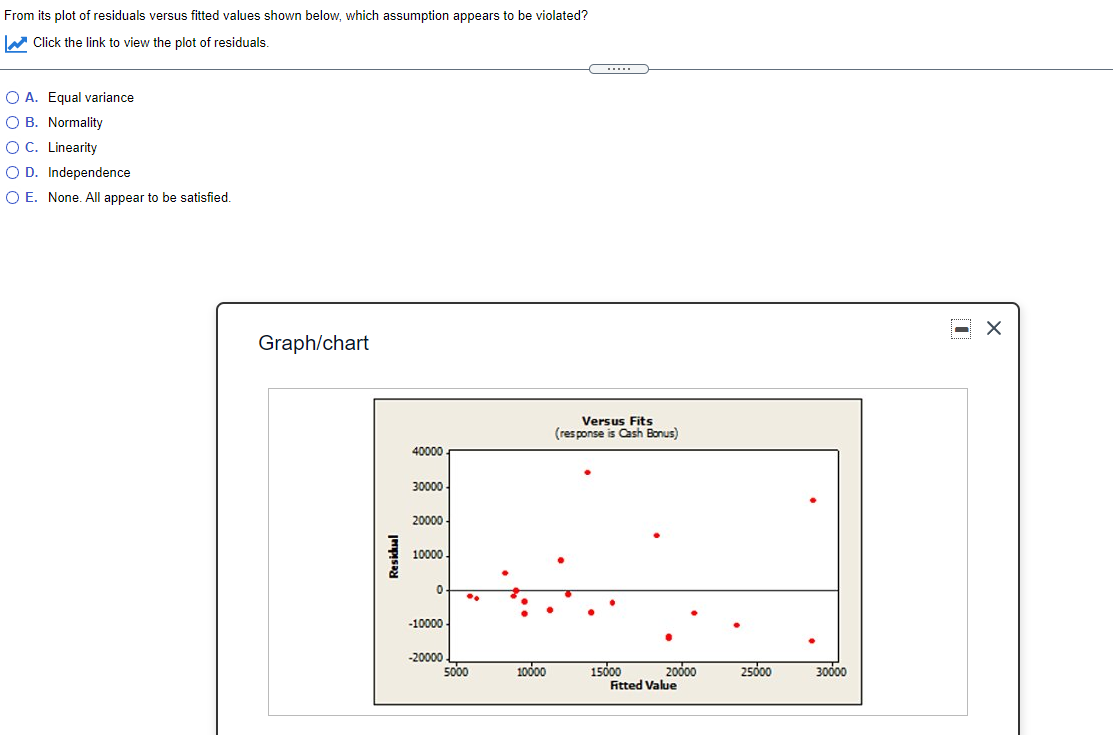
Task: Click the highest residual data point
Action: tap(587, 470)
